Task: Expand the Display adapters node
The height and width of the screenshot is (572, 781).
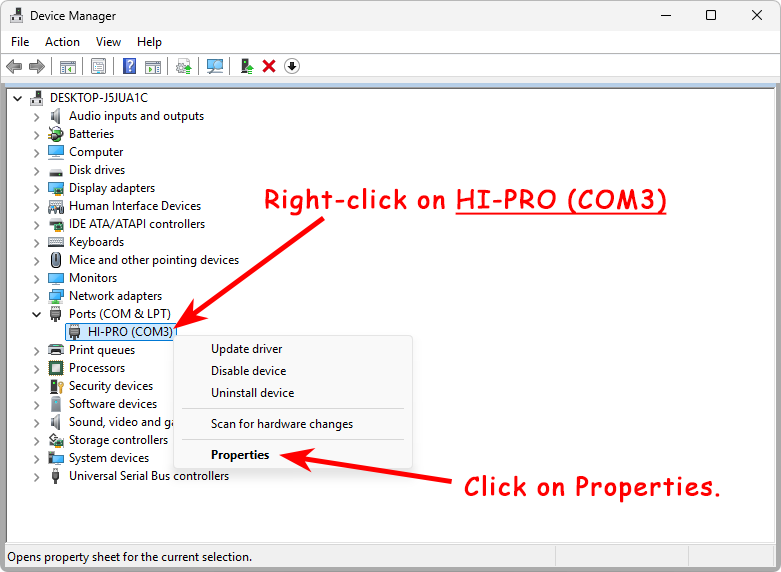Action: (x=37, y=188)
